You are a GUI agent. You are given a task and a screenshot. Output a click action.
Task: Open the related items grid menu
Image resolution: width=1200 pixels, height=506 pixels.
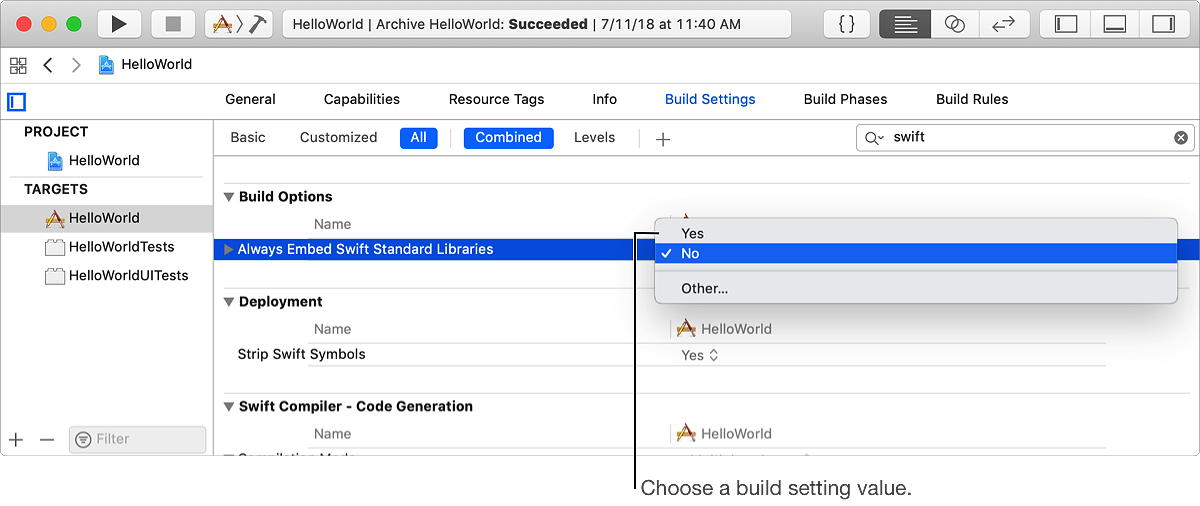pos(18,65)
